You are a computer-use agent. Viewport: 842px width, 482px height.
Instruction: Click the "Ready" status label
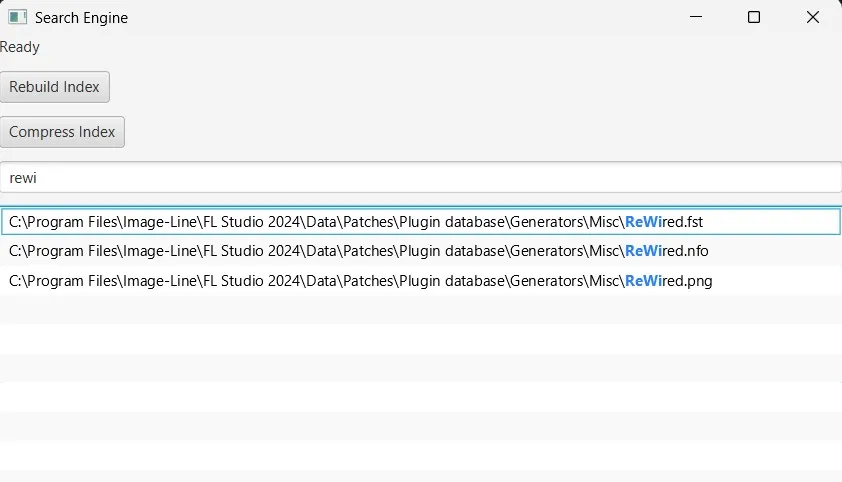pos(20,47)
